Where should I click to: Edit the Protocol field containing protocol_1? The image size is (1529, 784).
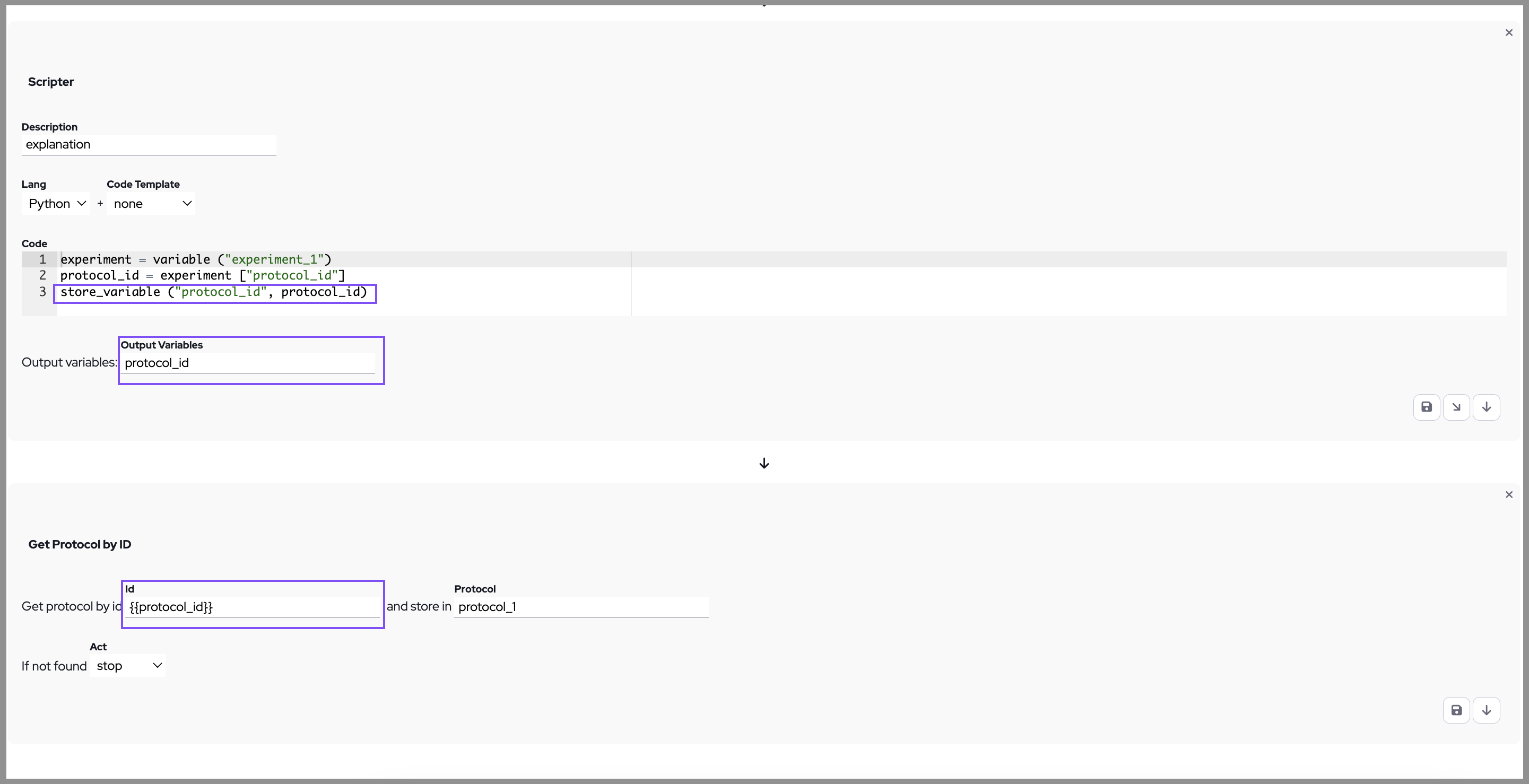click(580, 607)
